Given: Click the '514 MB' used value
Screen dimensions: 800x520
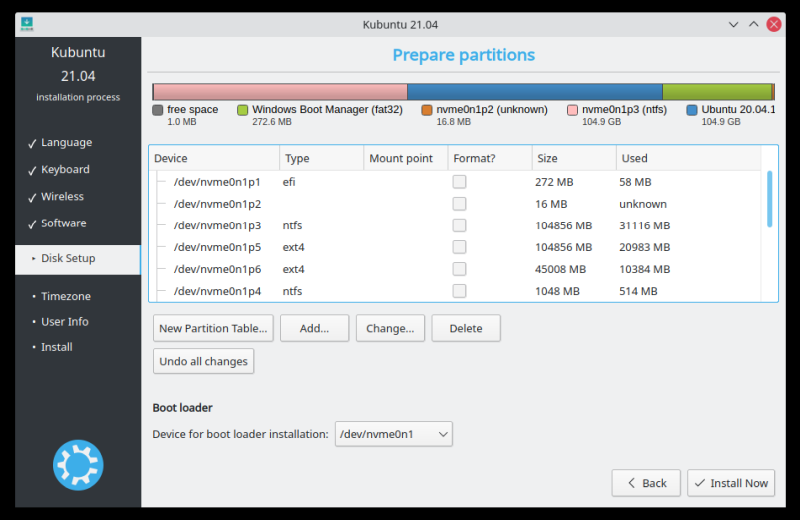Looking at the screenshot, I should pyautogui.click(x=638, y=291).
